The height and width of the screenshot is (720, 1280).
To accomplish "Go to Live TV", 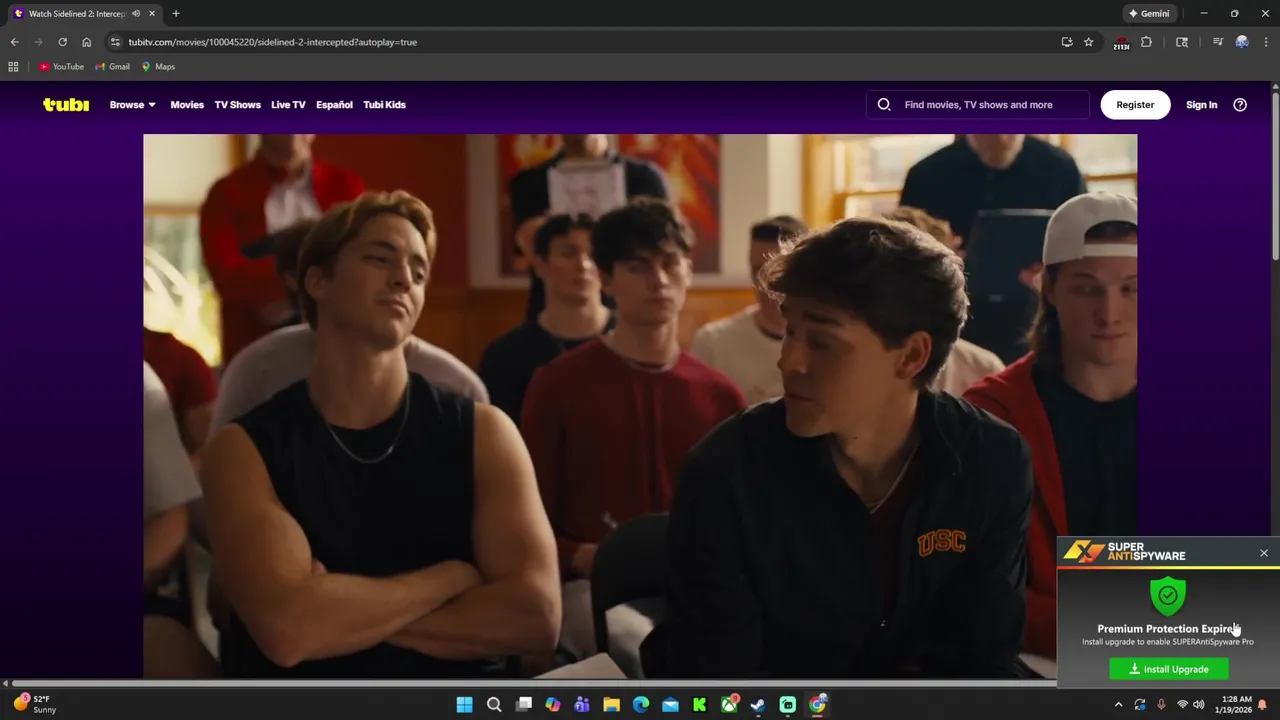I will coord(288,104).
